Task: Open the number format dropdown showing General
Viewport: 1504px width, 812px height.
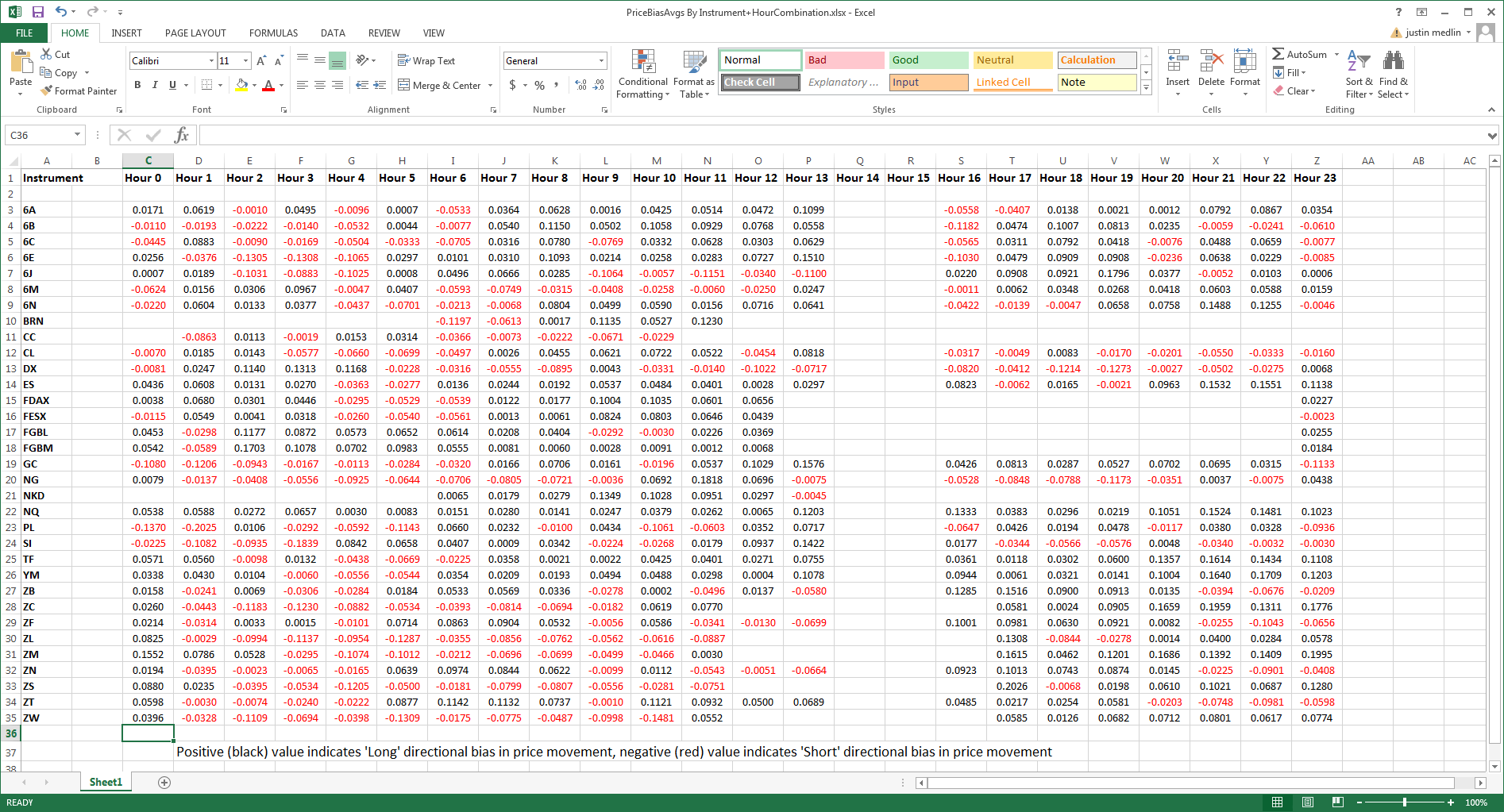Action: (601, 61)
